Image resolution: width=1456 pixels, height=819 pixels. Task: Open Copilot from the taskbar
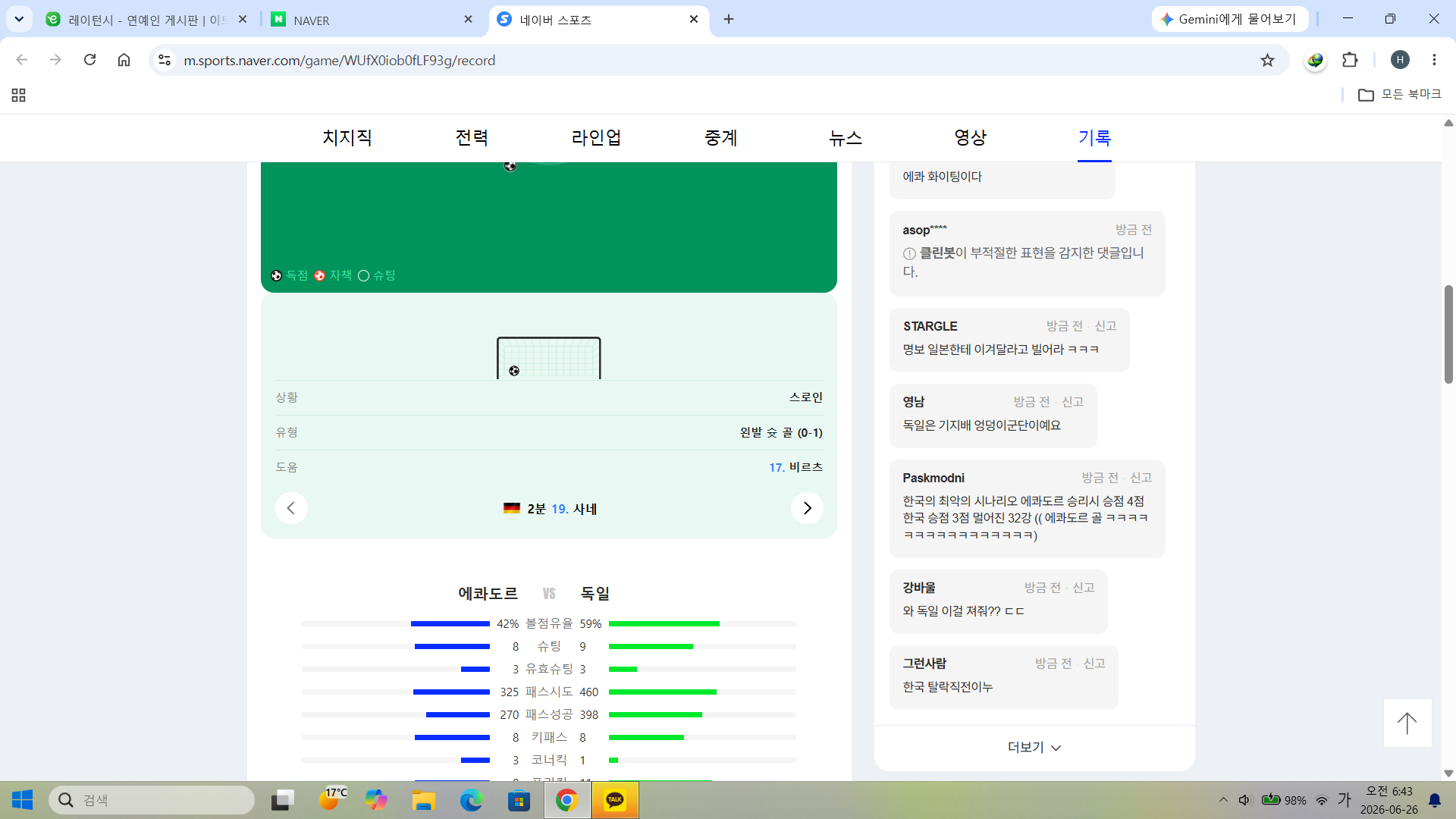pos(375,800)
